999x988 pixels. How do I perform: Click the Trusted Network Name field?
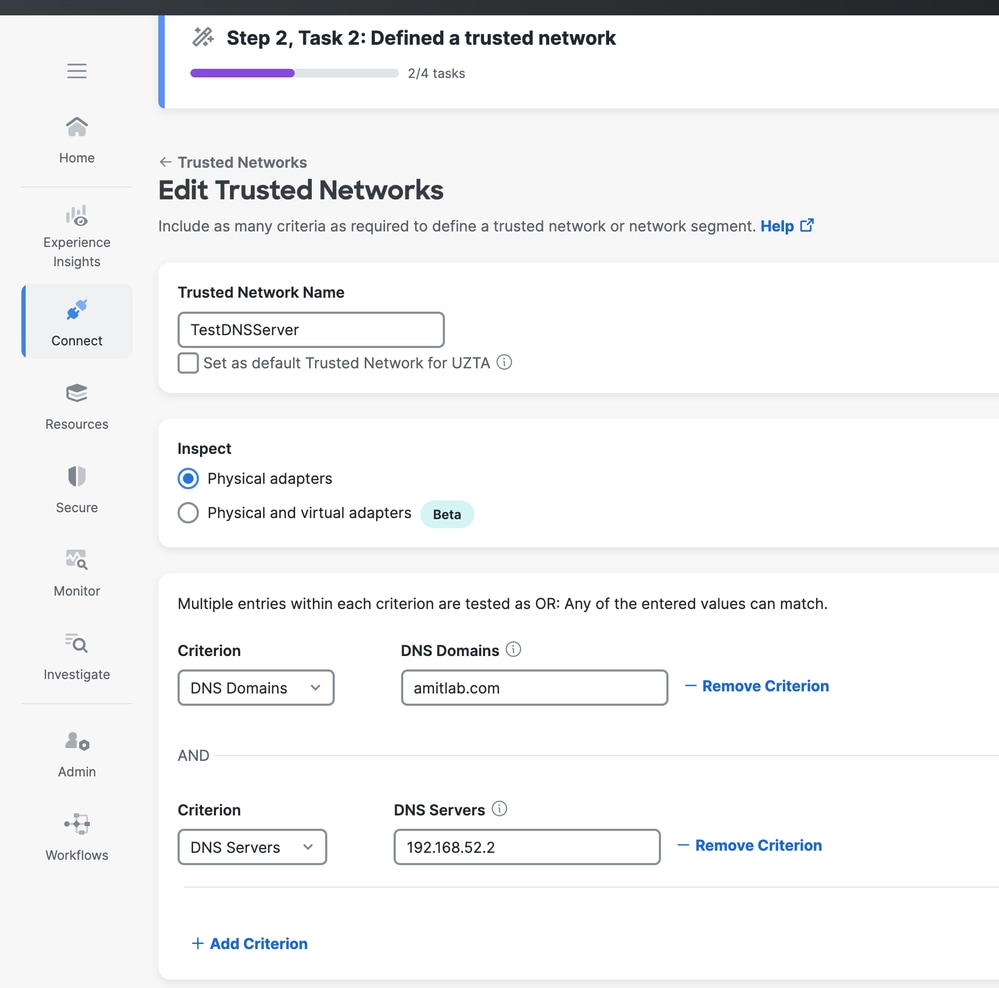(x=311, y=330)
